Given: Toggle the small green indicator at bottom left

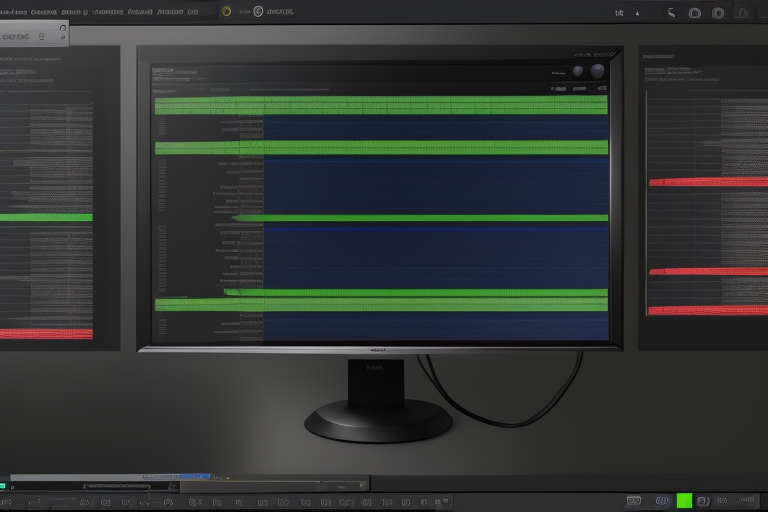Looking at the screenshot, I should coord(3,485).
